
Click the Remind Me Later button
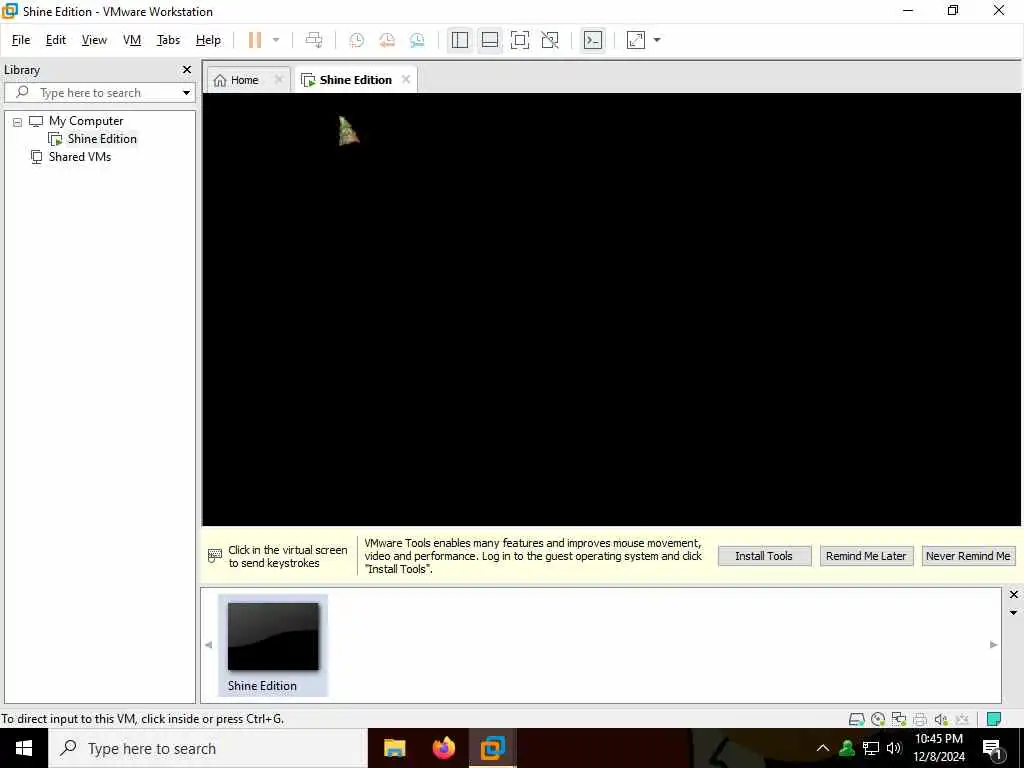(x=866, y=556)
